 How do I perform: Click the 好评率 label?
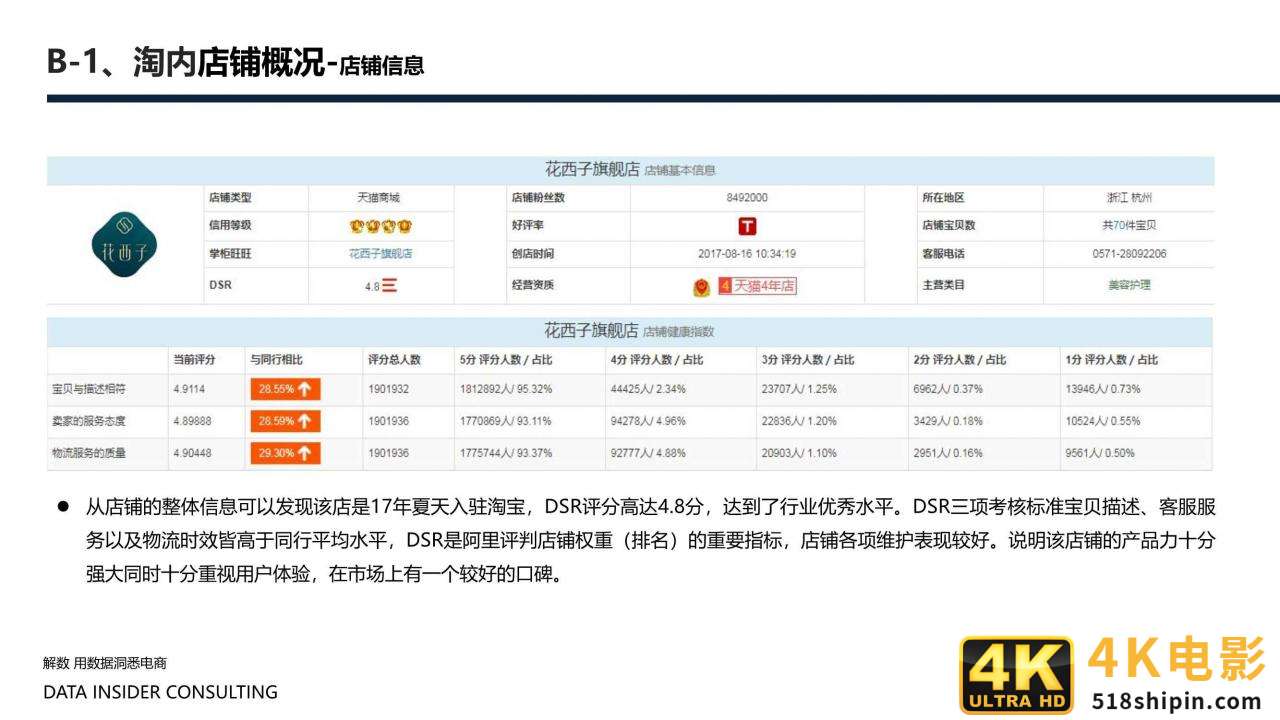tap(528, 226)
